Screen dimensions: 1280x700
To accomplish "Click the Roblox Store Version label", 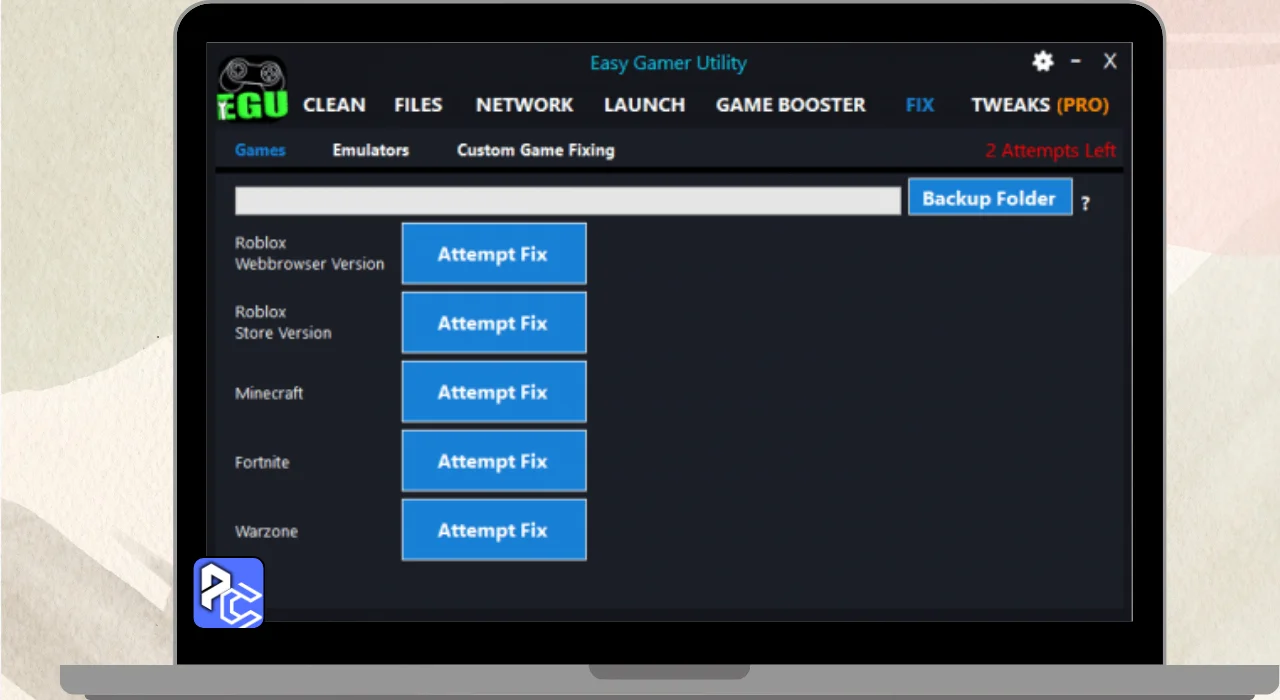I will (283, 322).
